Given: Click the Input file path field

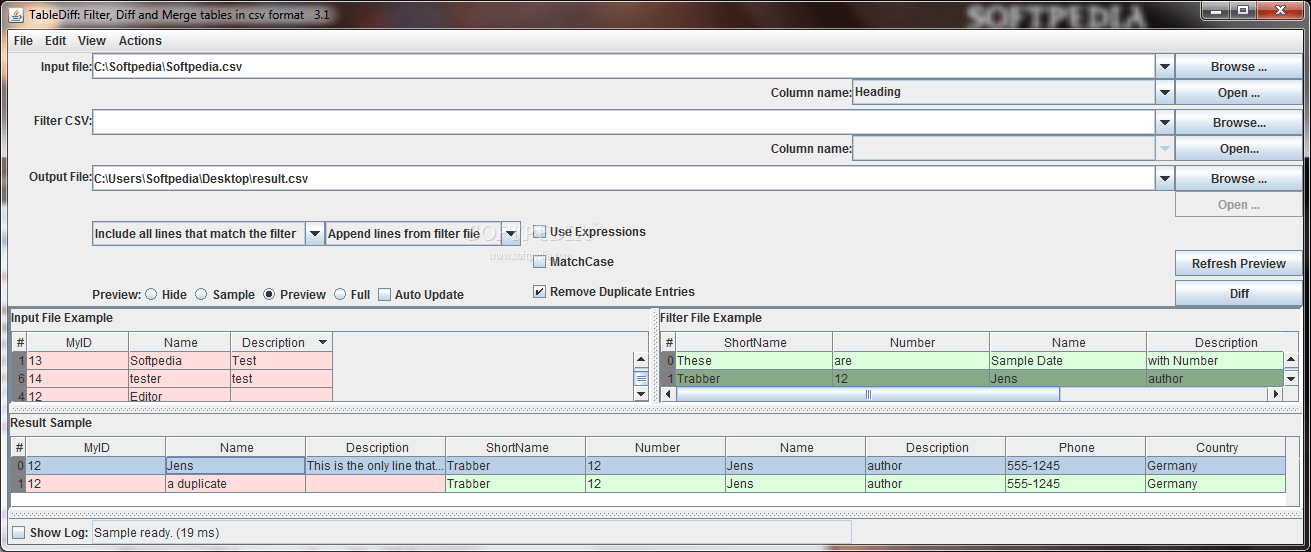Looking at the screenshot, I should 622,67.
